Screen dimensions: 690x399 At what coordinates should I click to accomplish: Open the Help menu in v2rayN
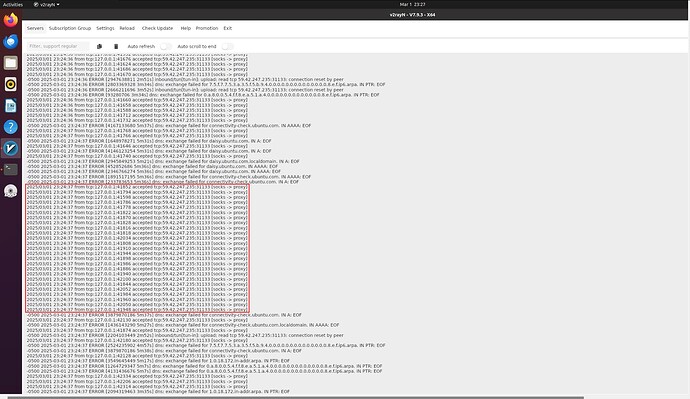click(x=186, y=28)
